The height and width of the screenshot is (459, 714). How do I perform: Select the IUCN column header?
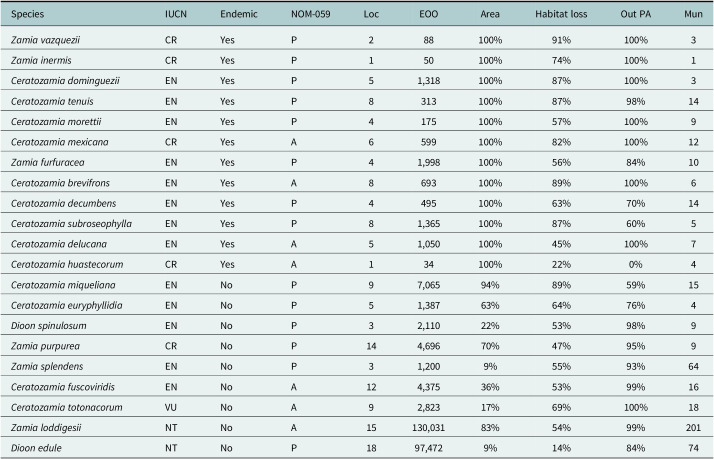click(x=176, y=14)
